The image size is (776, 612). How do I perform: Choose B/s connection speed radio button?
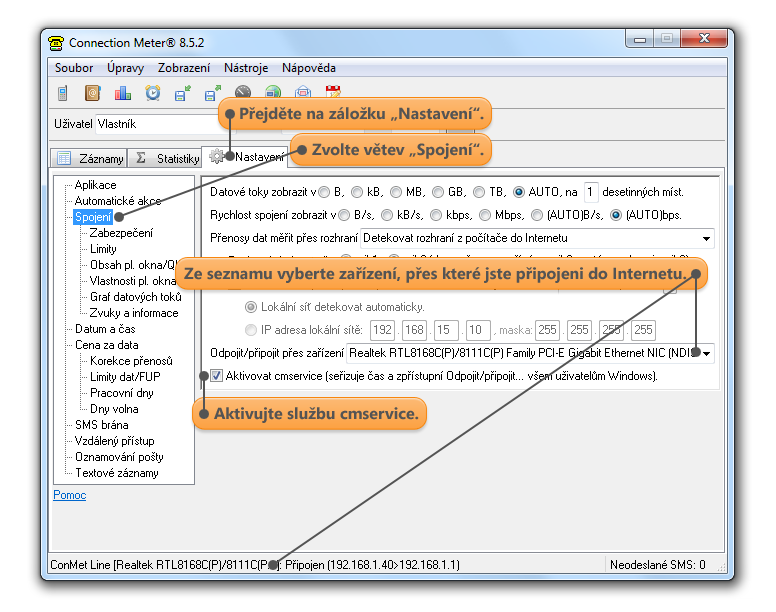(x=344, y=215)
